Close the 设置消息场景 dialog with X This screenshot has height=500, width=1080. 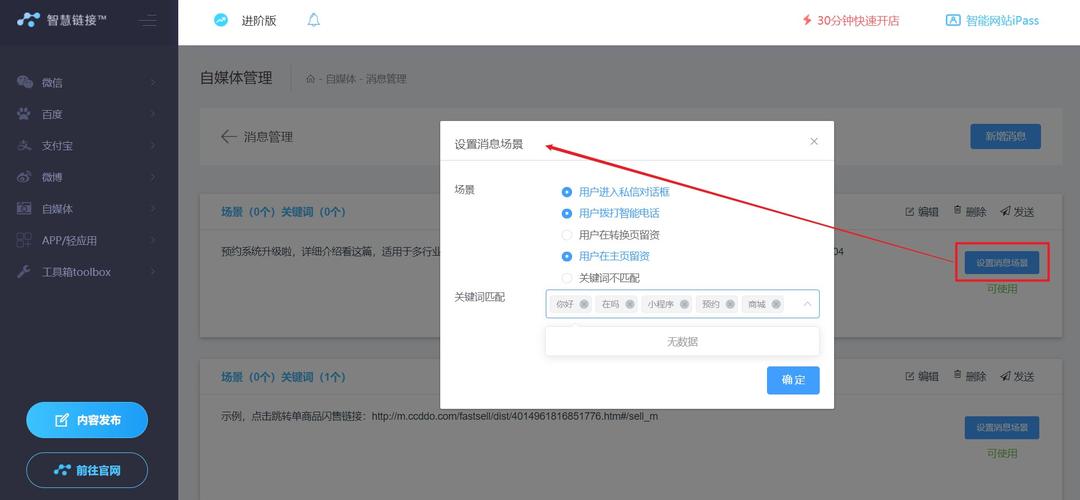814,141
